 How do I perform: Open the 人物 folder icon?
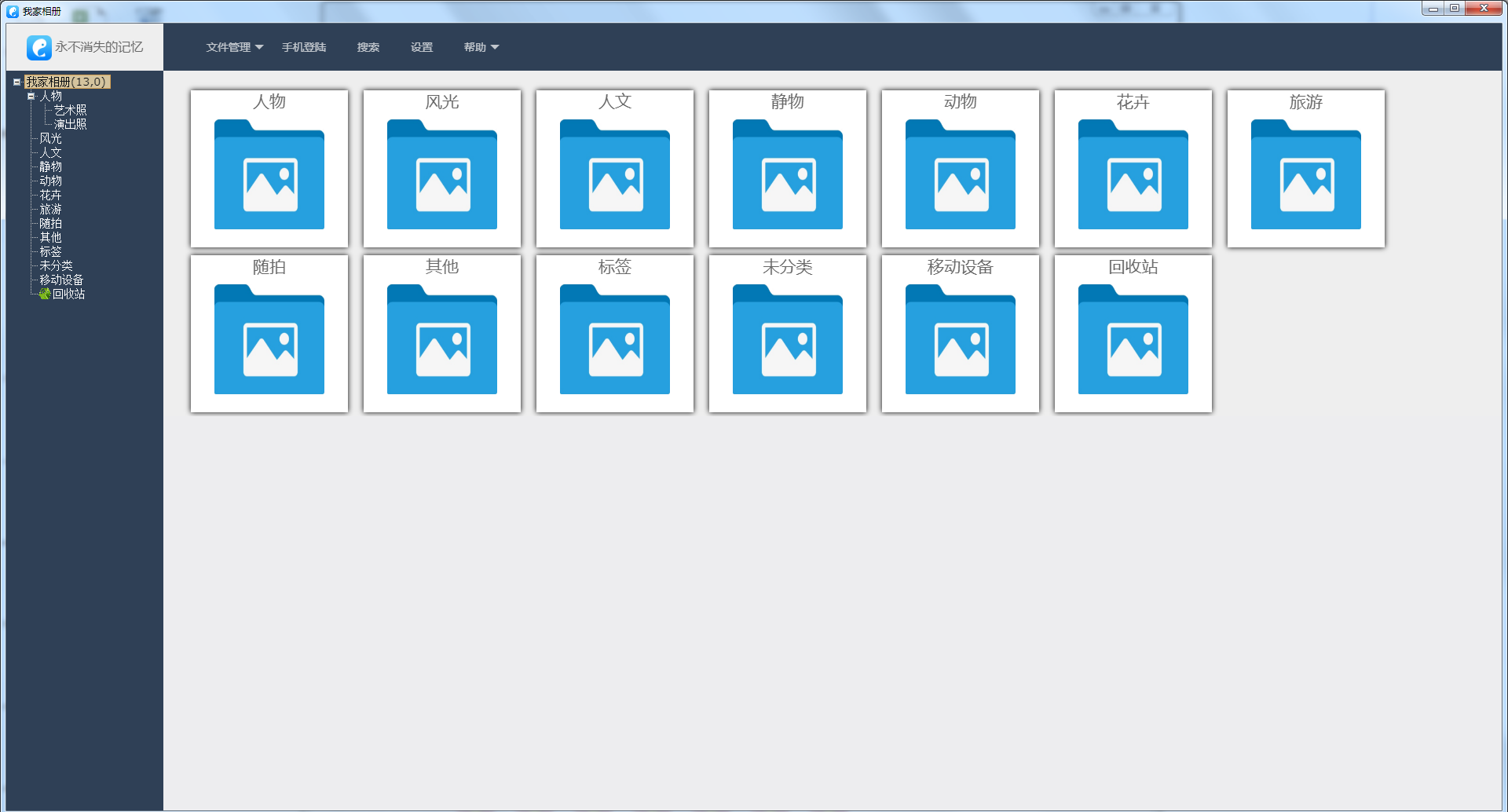pos(269,174)
